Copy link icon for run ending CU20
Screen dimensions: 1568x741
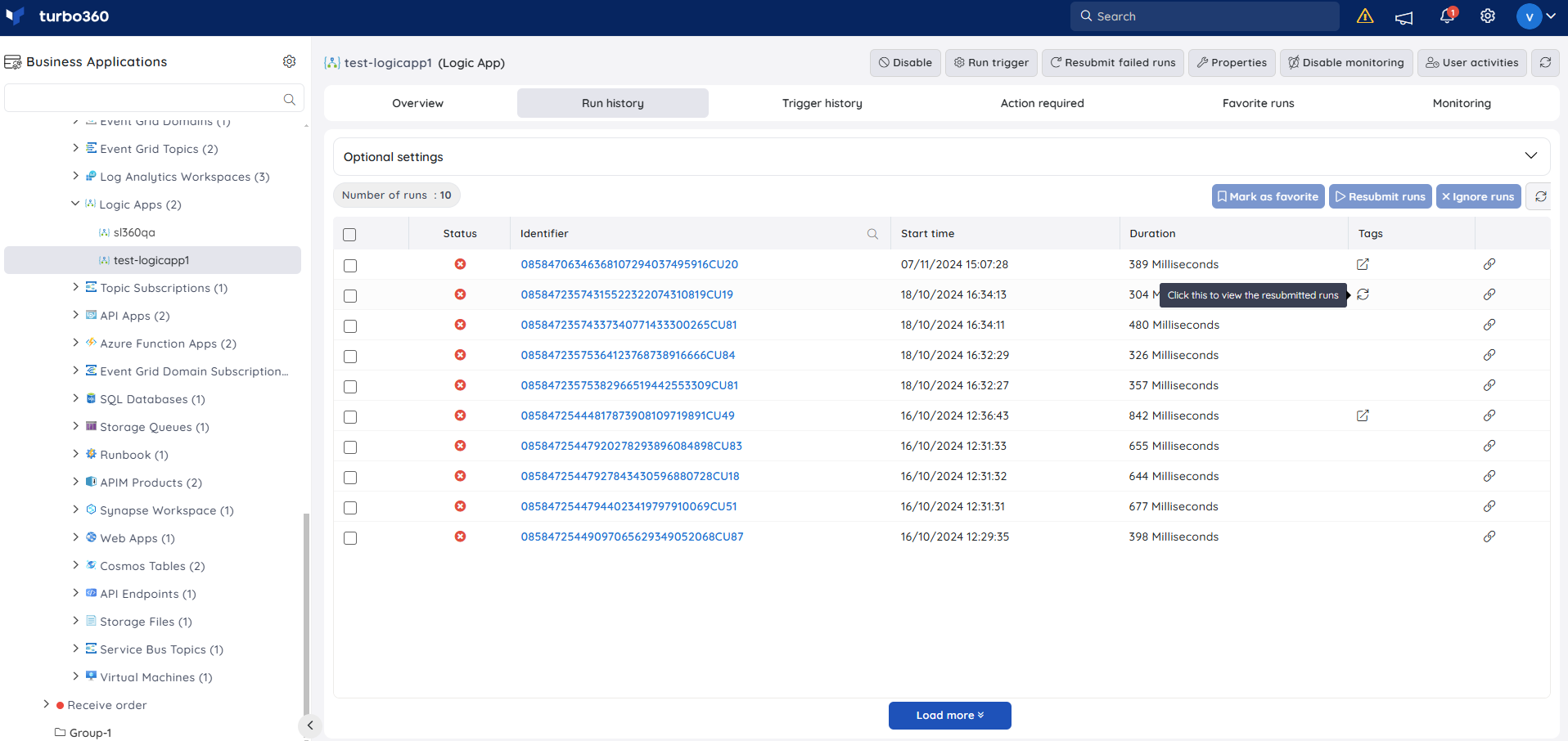(x=1489, y=264)
